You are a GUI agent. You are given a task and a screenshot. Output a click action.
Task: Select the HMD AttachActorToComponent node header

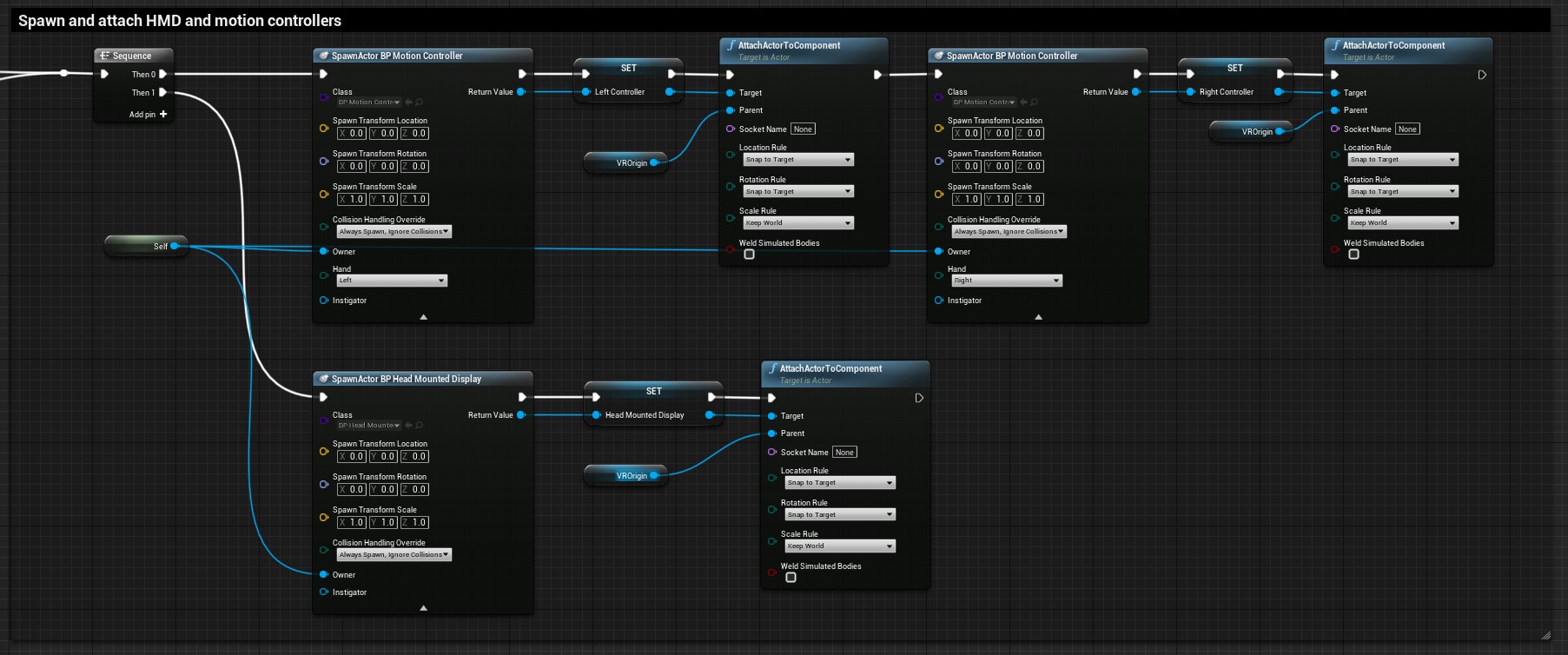pyautogui.click(x=845, y=374)
